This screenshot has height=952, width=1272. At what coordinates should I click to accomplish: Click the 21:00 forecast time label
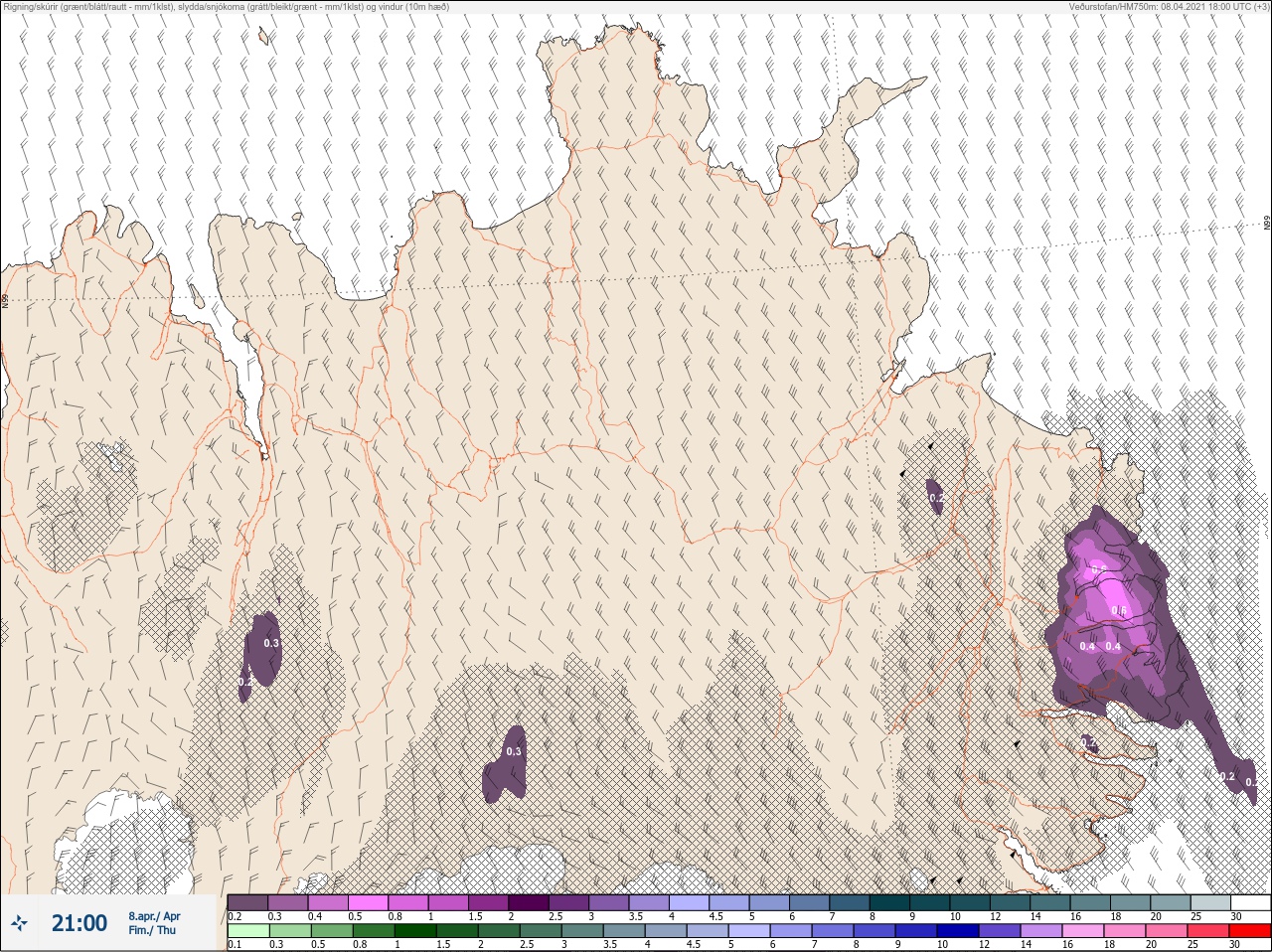point(79,923)
